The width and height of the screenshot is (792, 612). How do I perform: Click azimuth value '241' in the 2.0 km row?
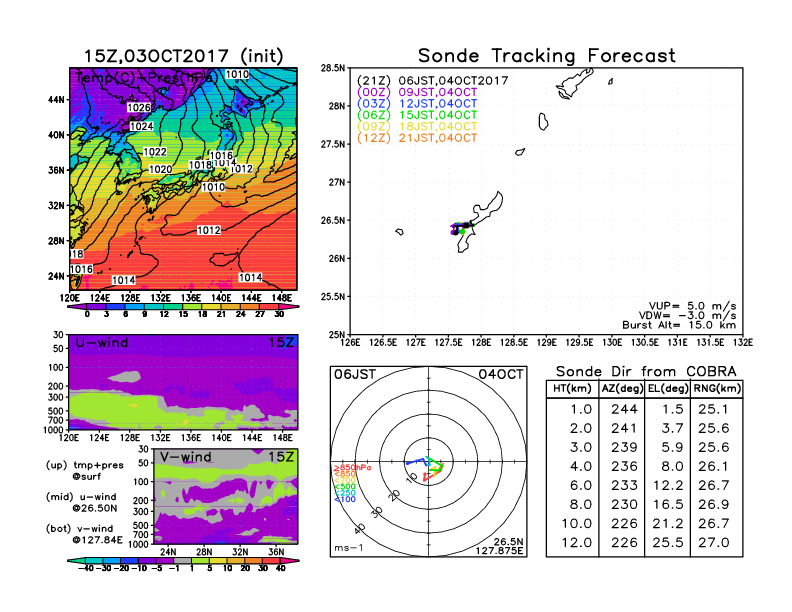624,428
